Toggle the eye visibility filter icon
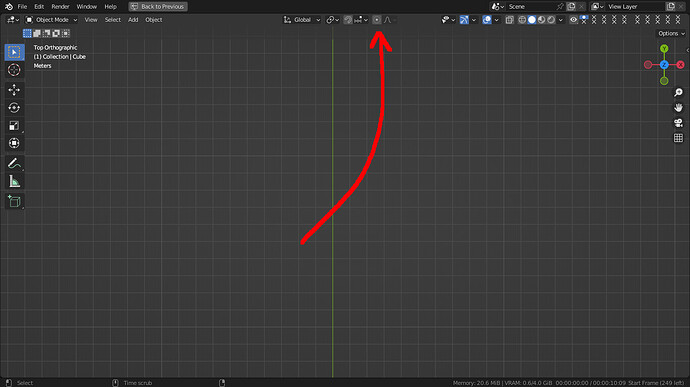The image size is (690, 387). [573, 20]
